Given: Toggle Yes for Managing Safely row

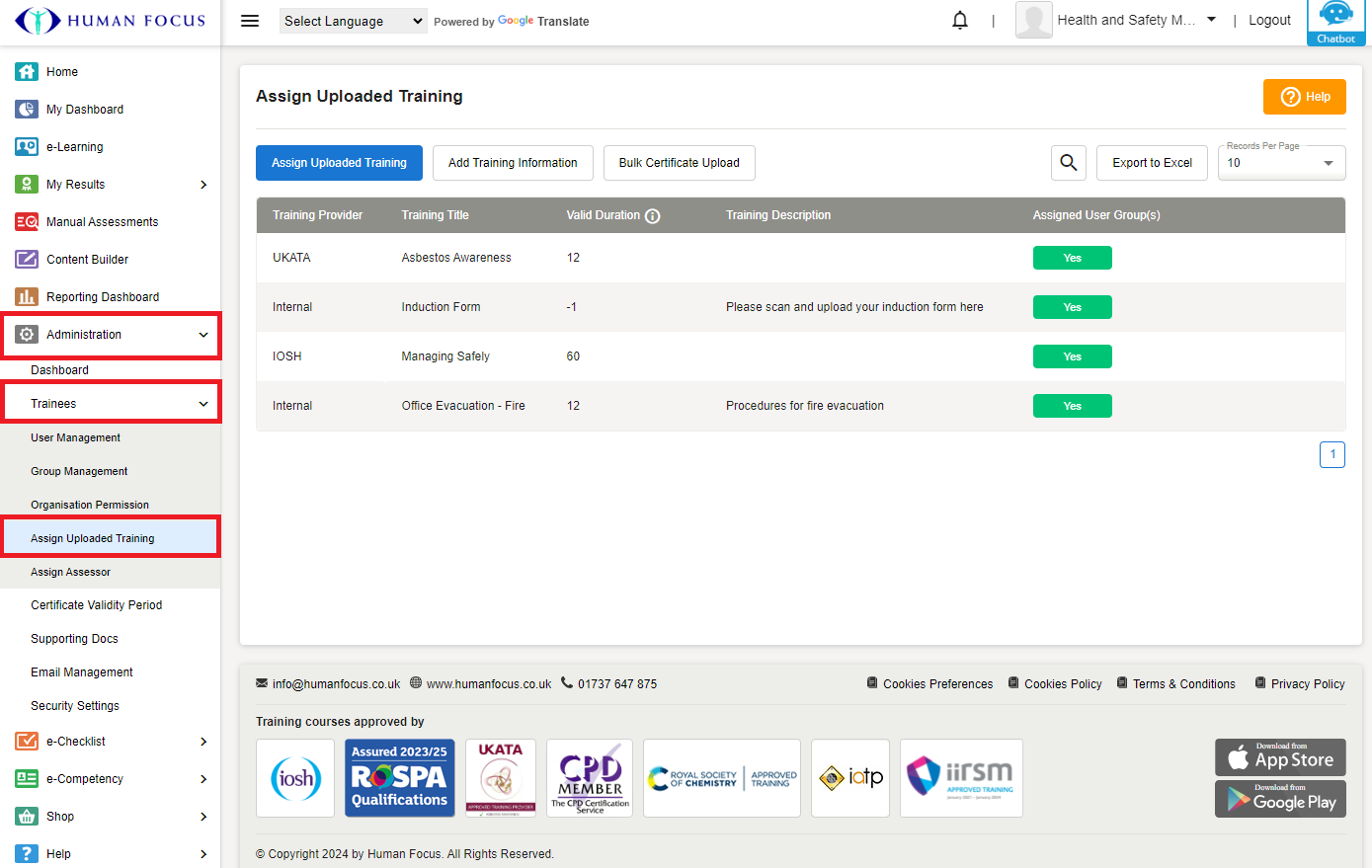Looking at the screenshot, I should [x=1072, y=356].
